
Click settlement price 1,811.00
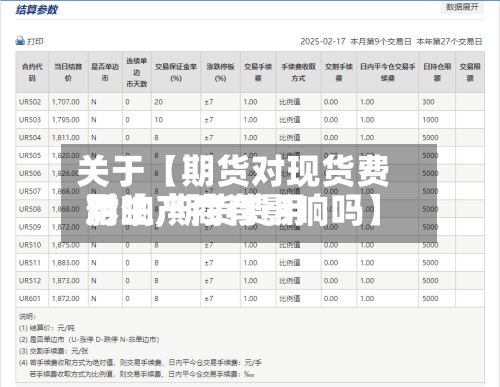click(x=66, y=138)
